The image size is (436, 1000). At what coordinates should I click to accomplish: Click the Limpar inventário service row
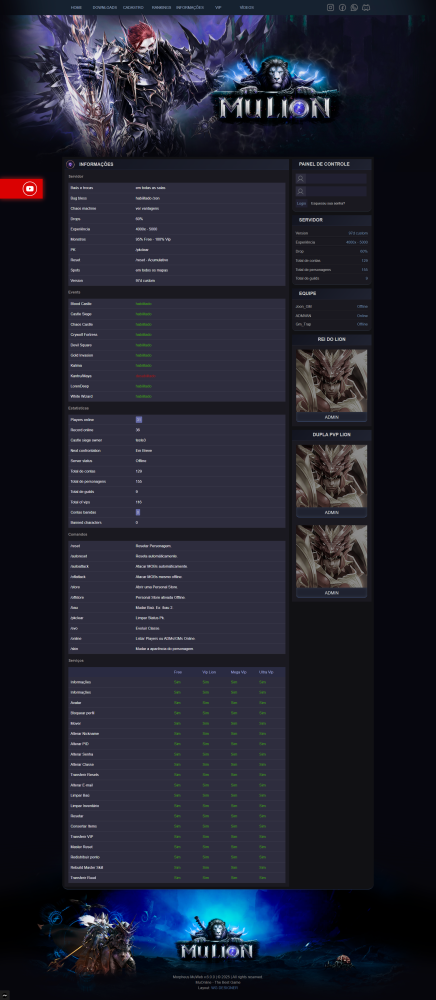[x=177, y=805]
